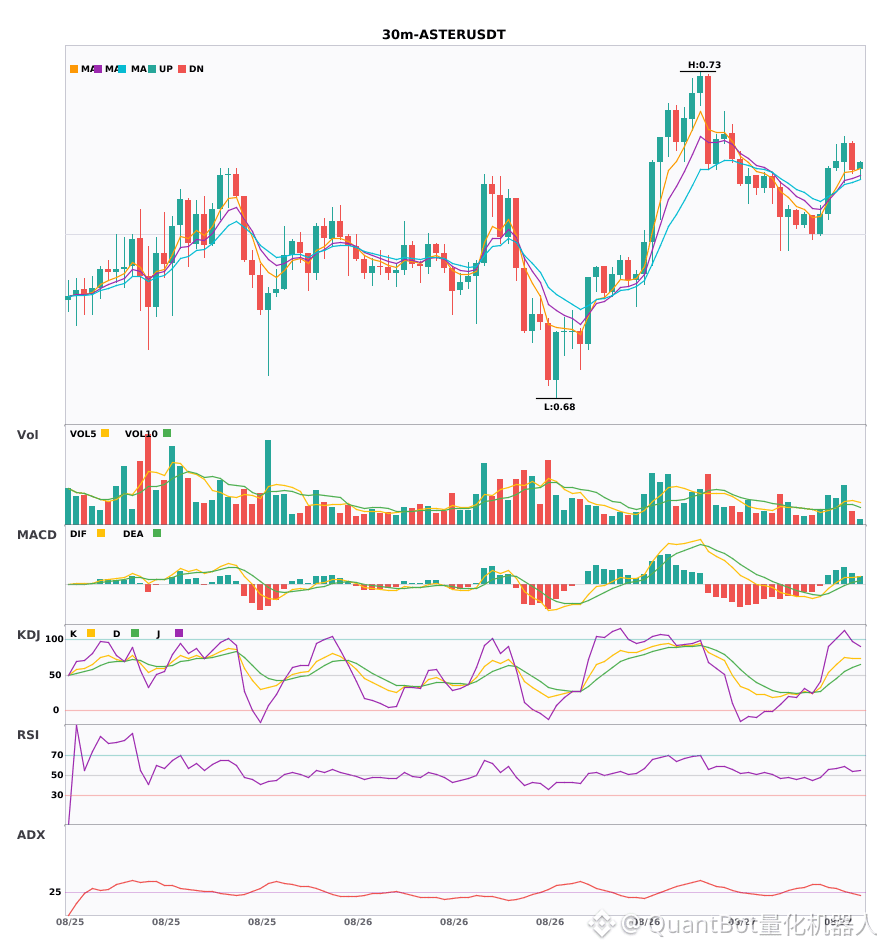The height and width of the screenshot is (950, 885).
Task: Select the VOL5 legend text
Action: [x=83, y=434]
